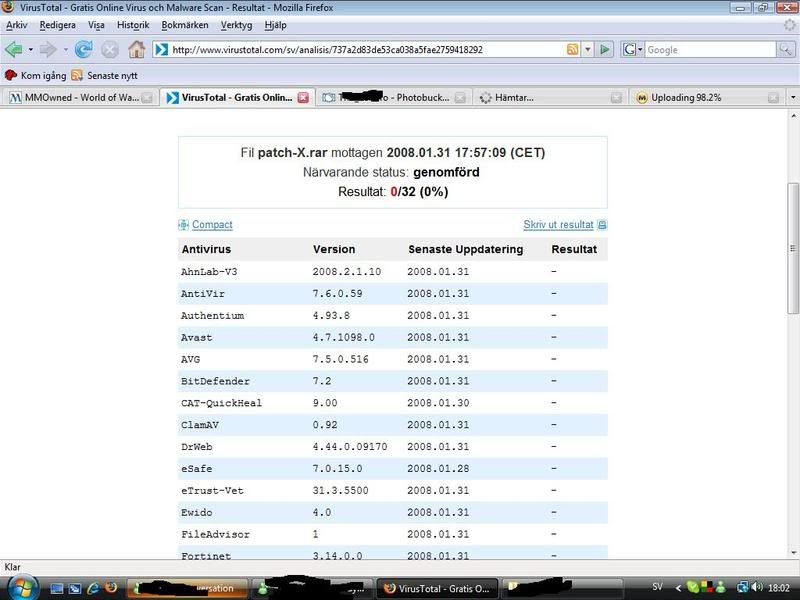Click the RSS feed icon in address bar

click(x=572, y=49)
